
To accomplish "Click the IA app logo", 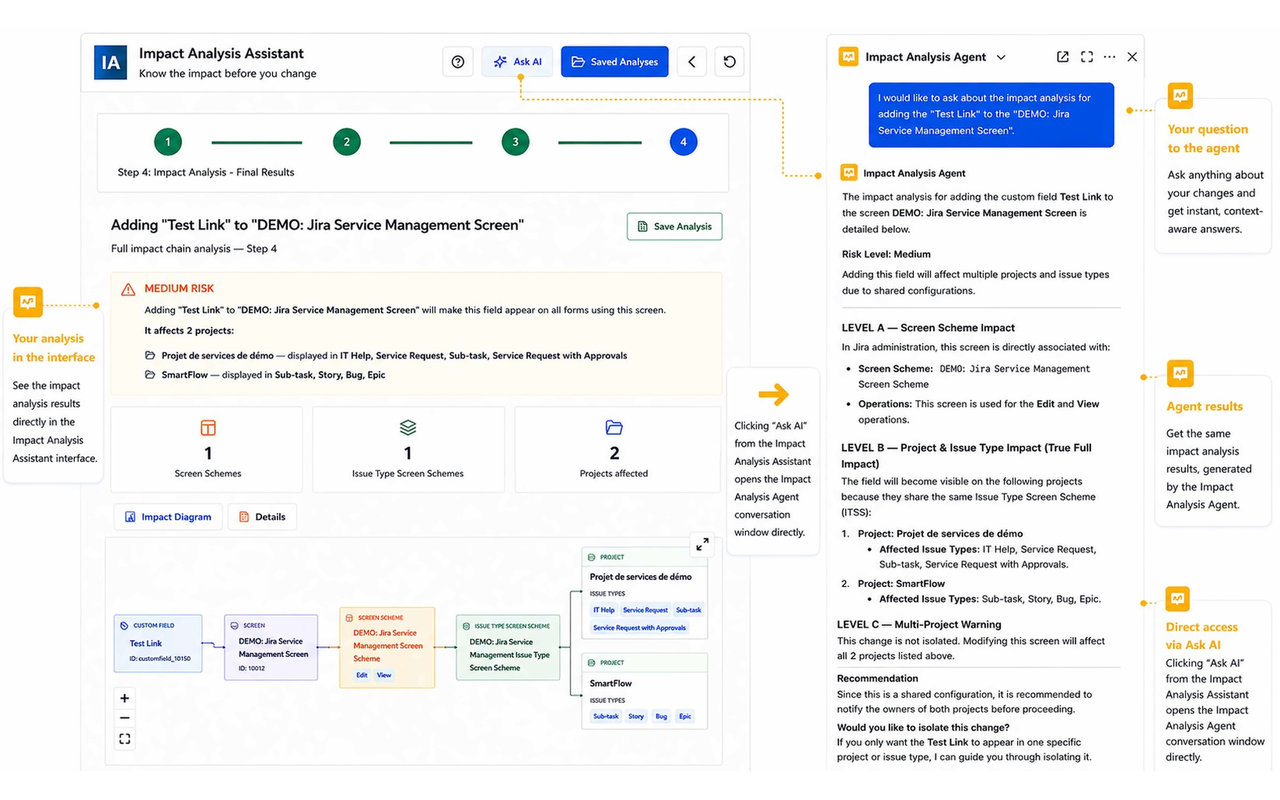I will 110,62.
